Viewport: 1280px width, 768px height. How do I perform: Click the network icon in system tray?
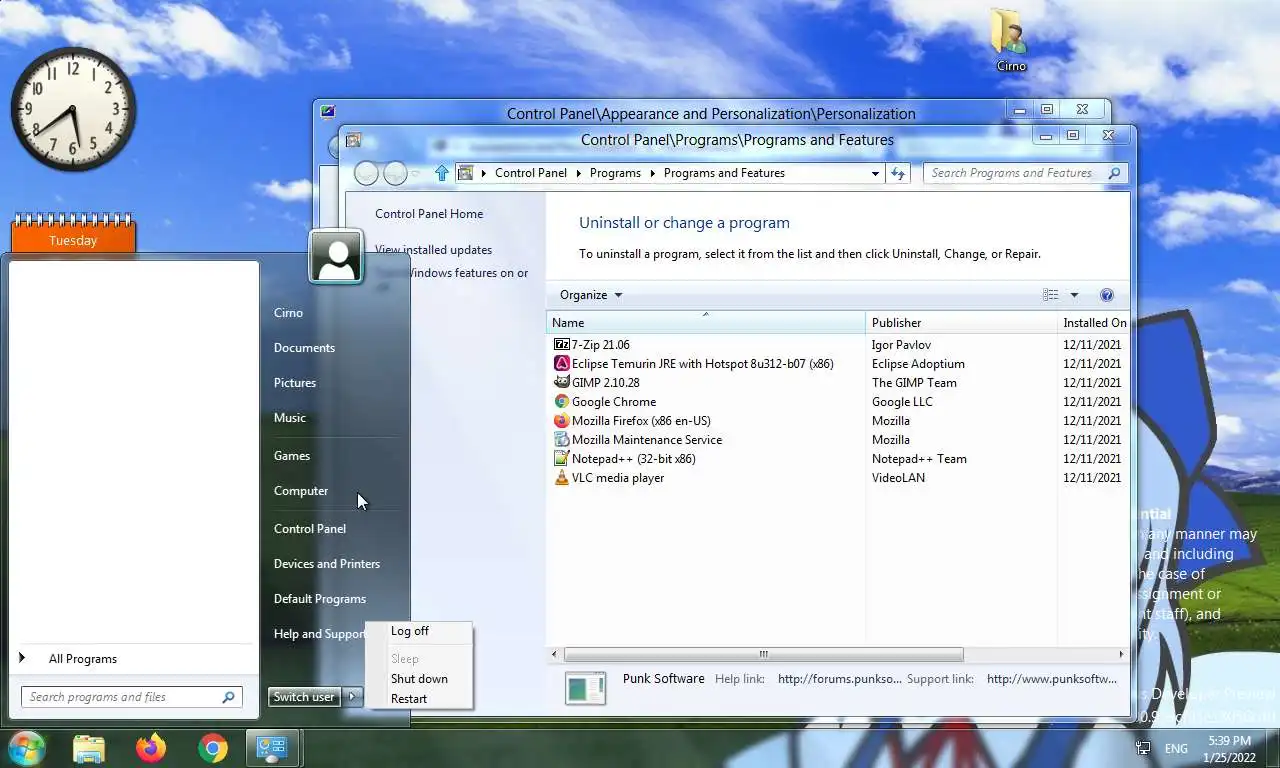pos(1143,748)
